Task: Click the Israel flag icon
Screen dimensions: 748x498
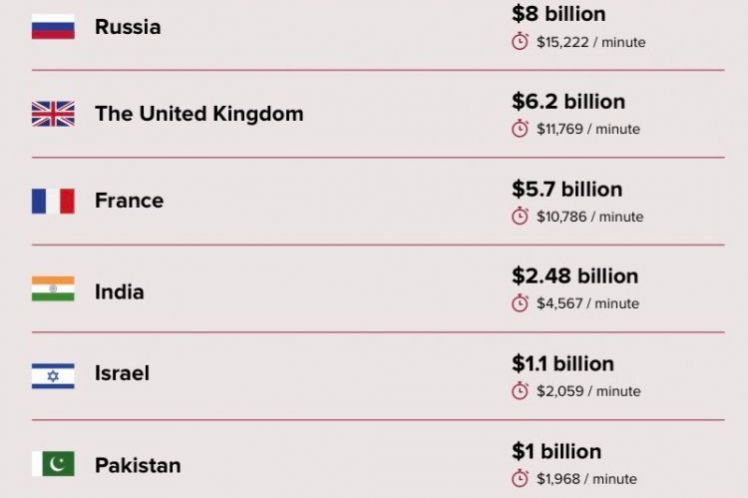Action: [x=53, y=376]
